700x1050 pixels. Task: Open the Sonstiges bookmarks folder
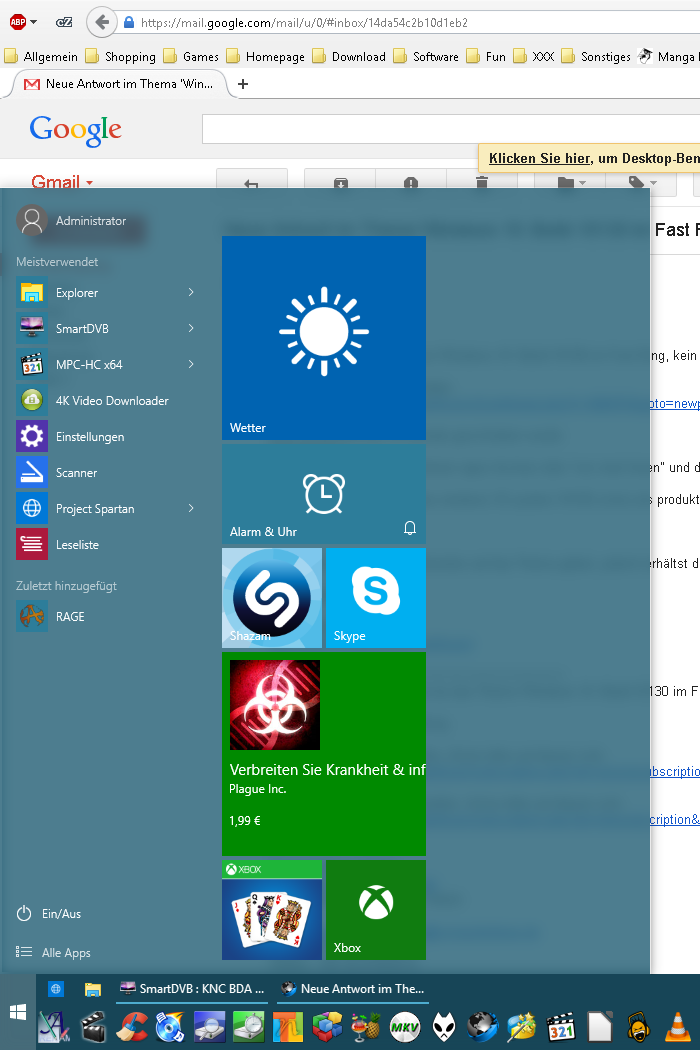click(596, 56)
